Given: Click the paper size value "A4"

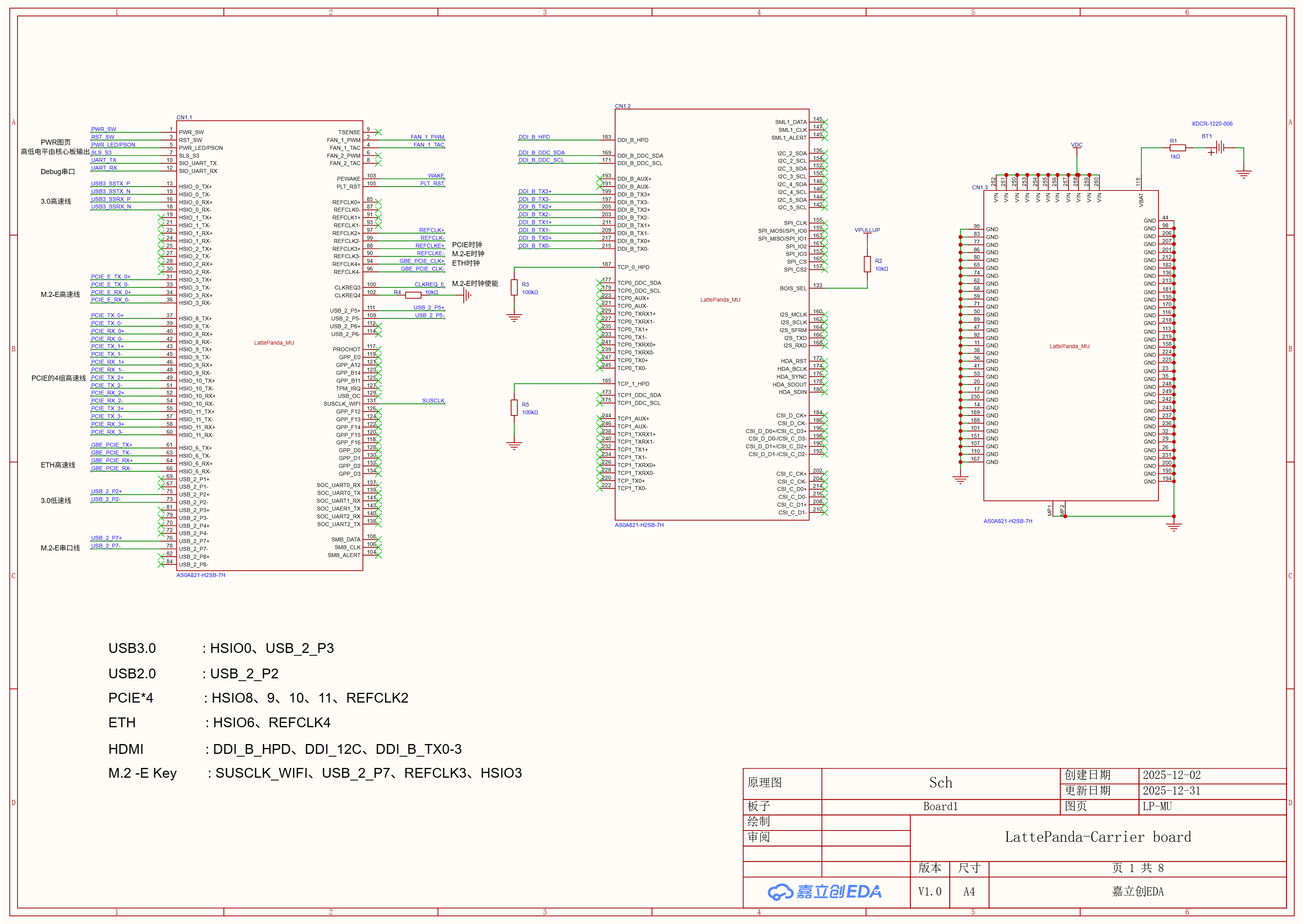Looking at the screenshot, I should (969, 892).
